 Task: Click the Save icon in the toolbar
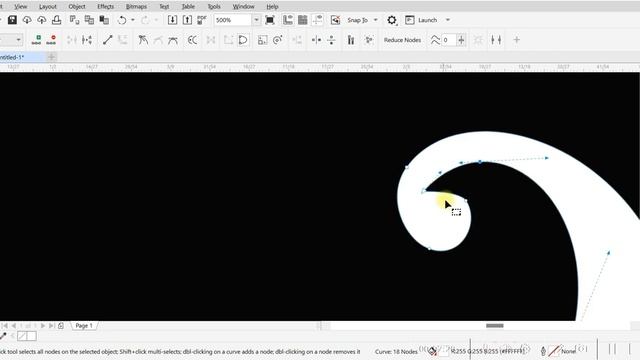coord(12,20)
